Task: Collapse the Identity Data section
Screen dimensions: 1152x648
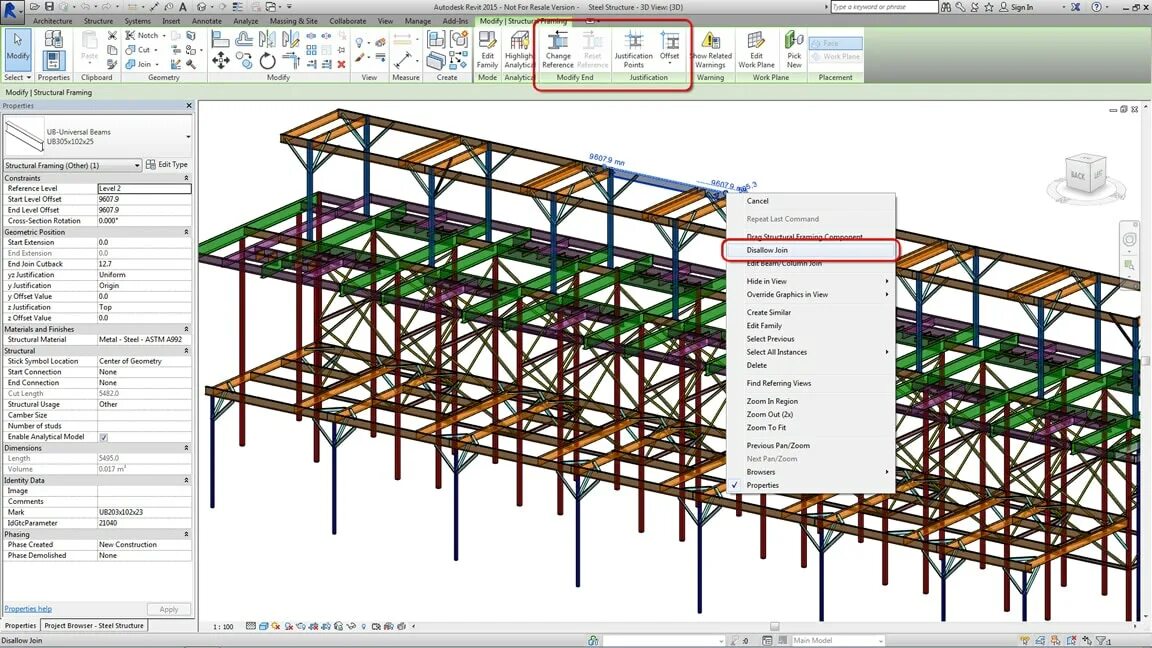Action: [186, 480]
